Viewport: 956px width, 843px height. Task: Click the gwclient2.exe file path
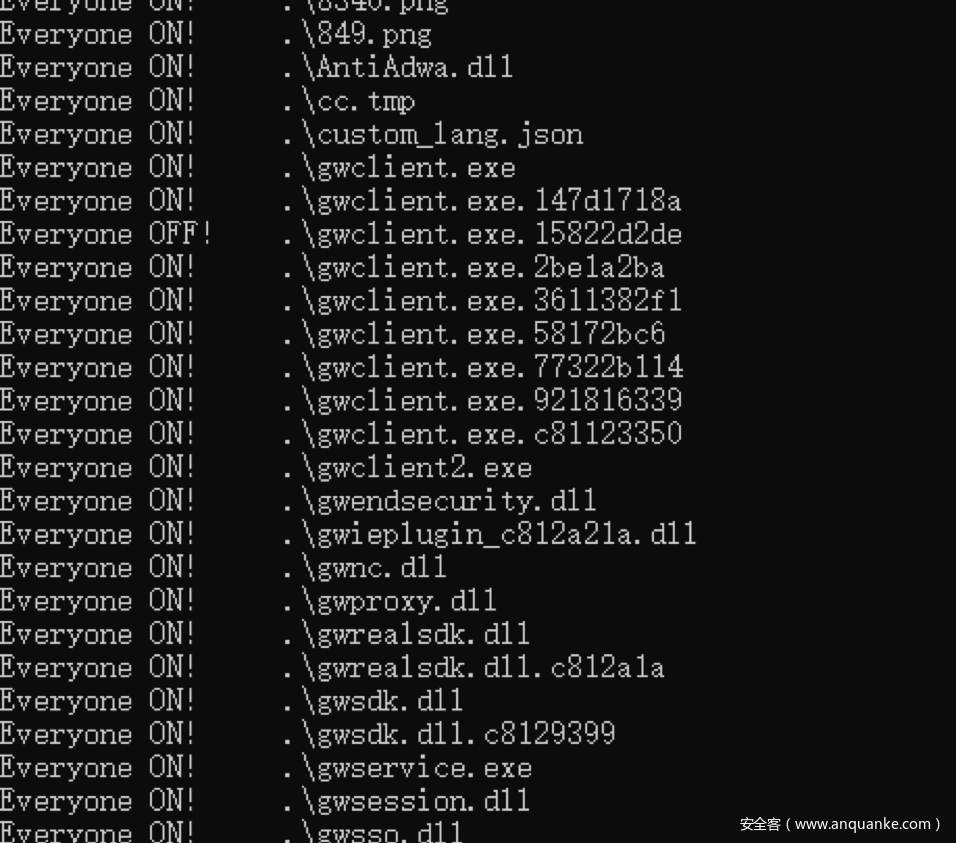(407, 468)
